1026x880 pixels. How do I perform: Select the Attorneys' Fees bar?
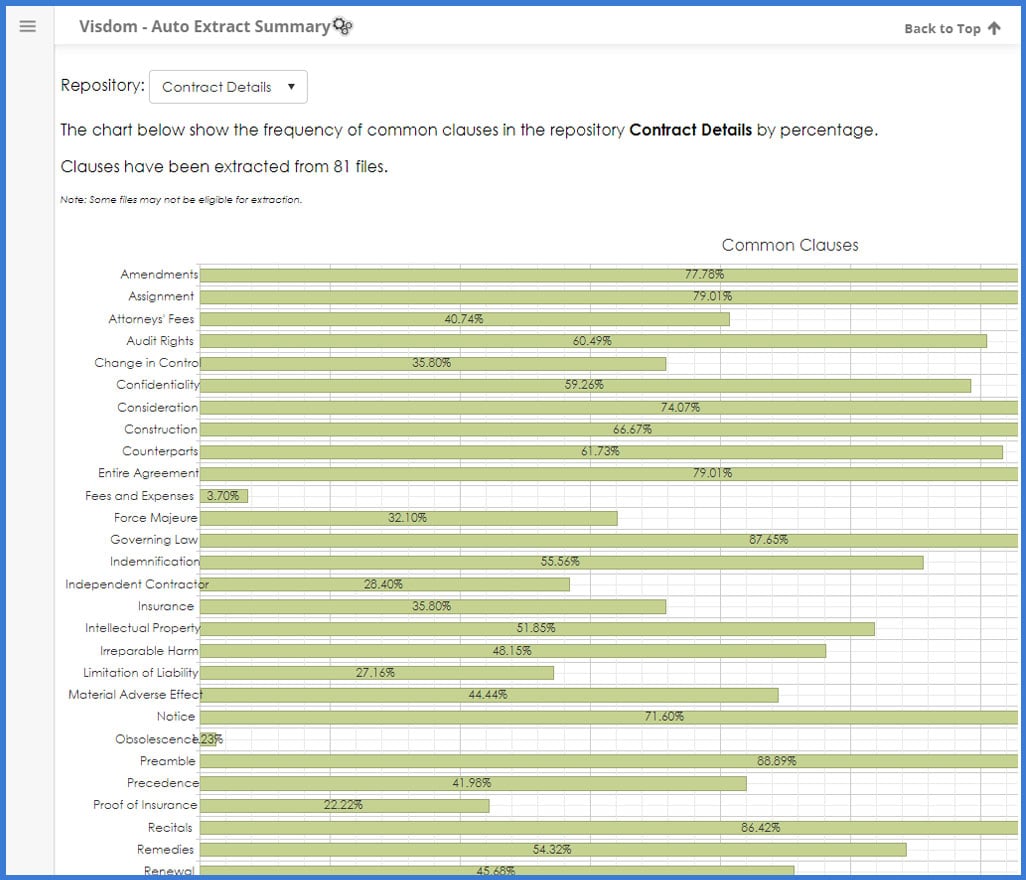tap(464, 319)
